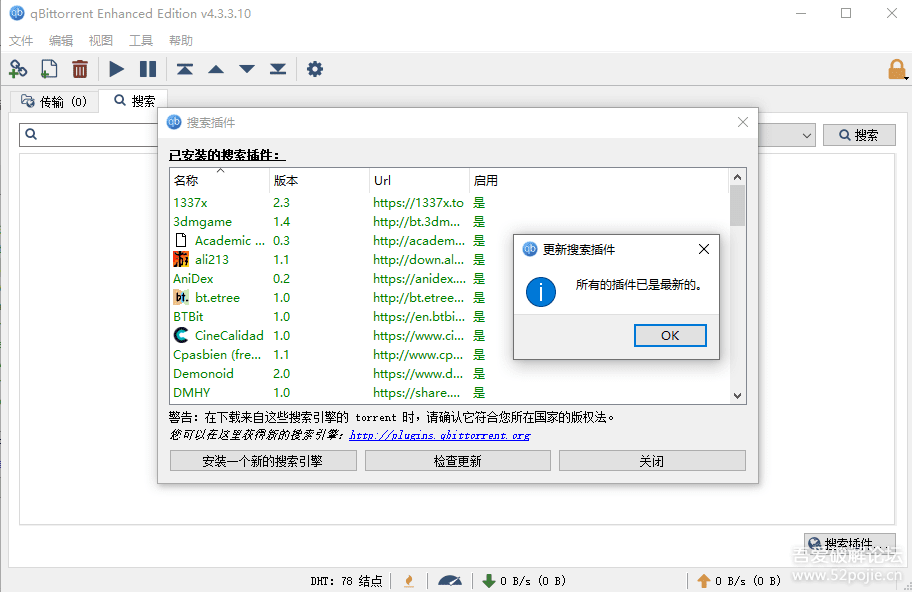Select the 1337x plugin row
912x592 pixels.
point(448,202)
